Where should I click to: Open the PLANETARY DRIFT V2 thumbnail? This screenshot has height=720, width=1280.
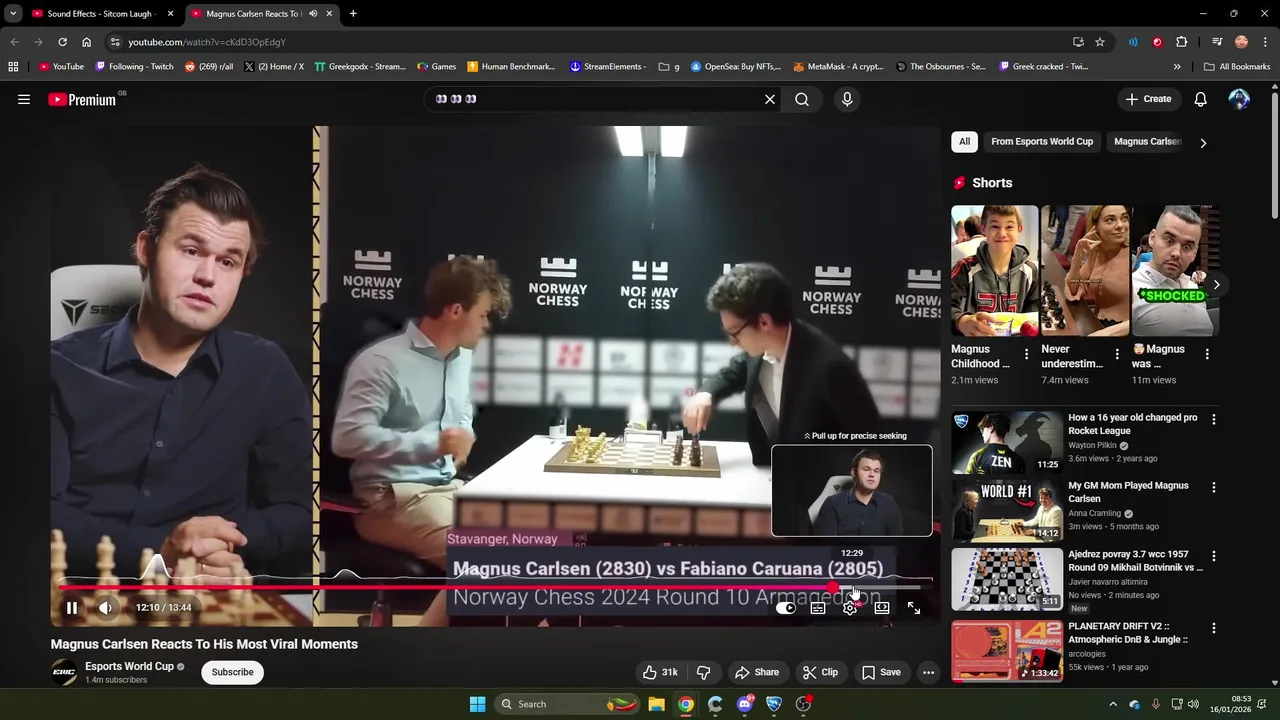pos(1007,651)
